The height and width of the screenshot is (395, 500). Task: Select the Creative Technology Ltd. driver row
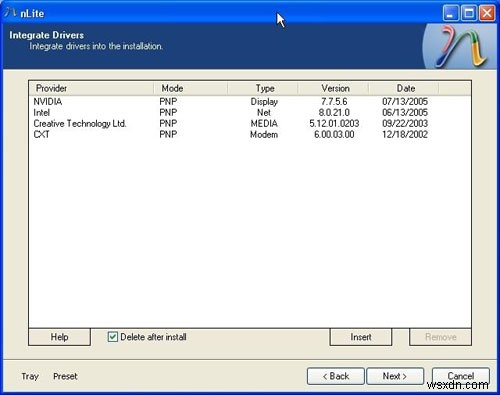[250, 123]
